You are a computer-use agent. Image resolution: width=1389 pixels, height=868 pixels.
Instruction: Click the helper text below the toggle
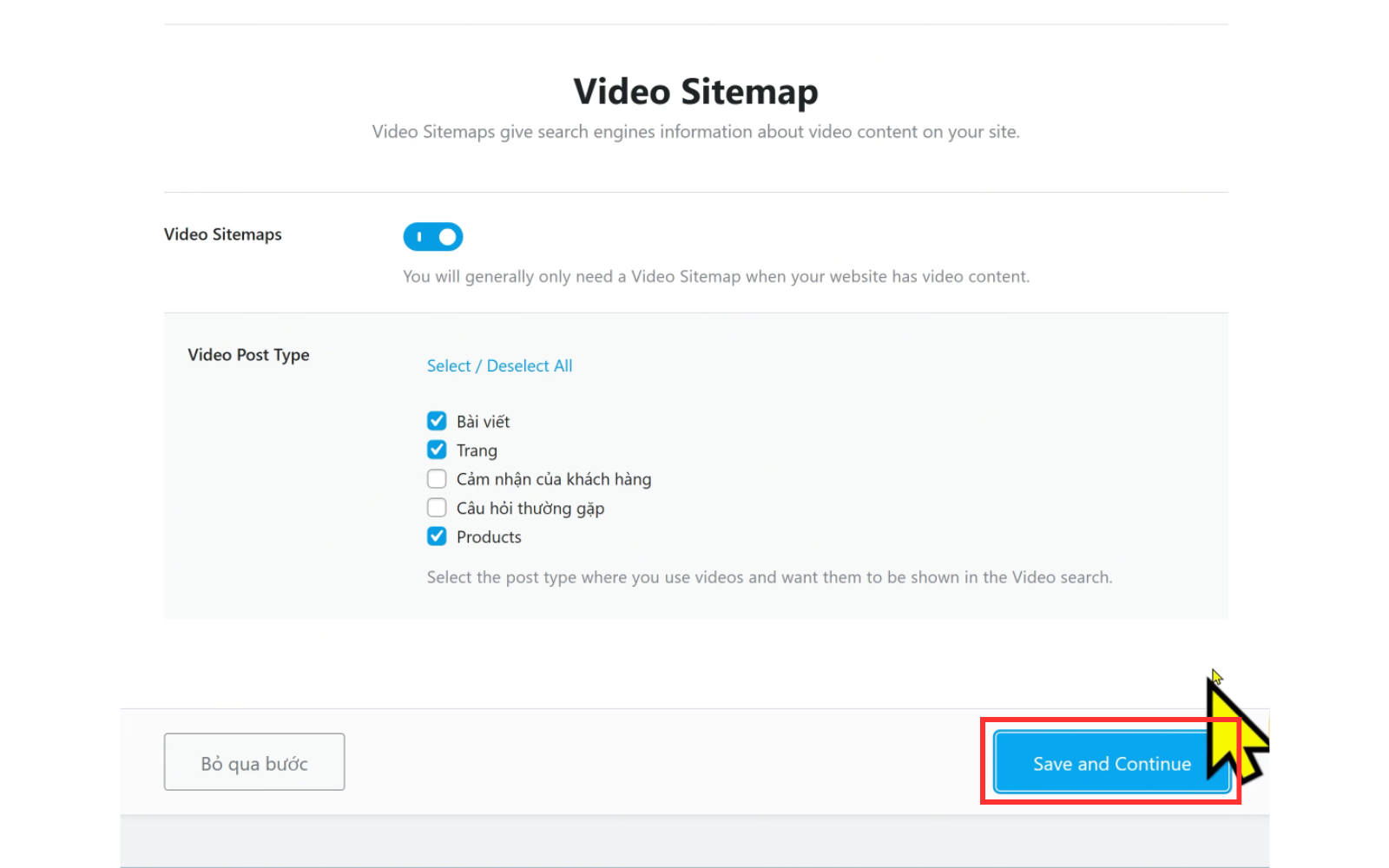(x=716, y=277)
